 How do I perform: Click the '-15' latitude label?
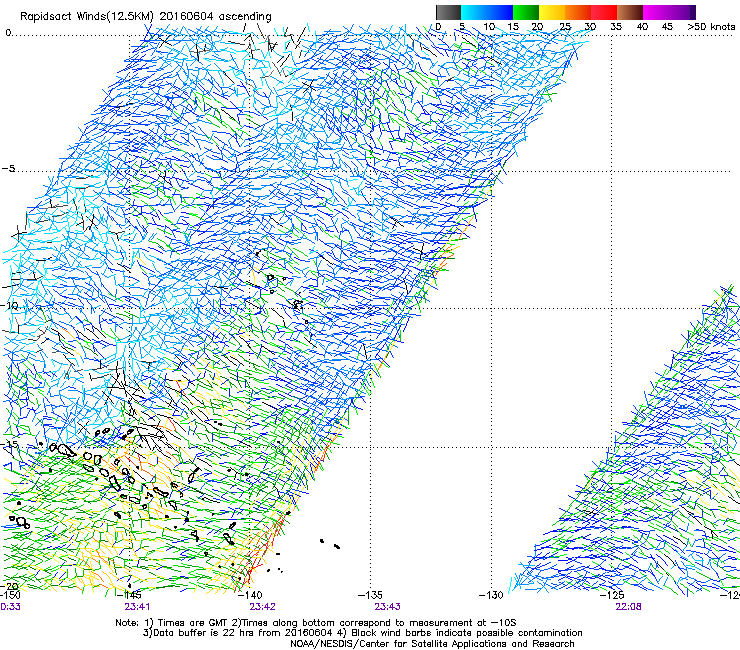(9, 445)
